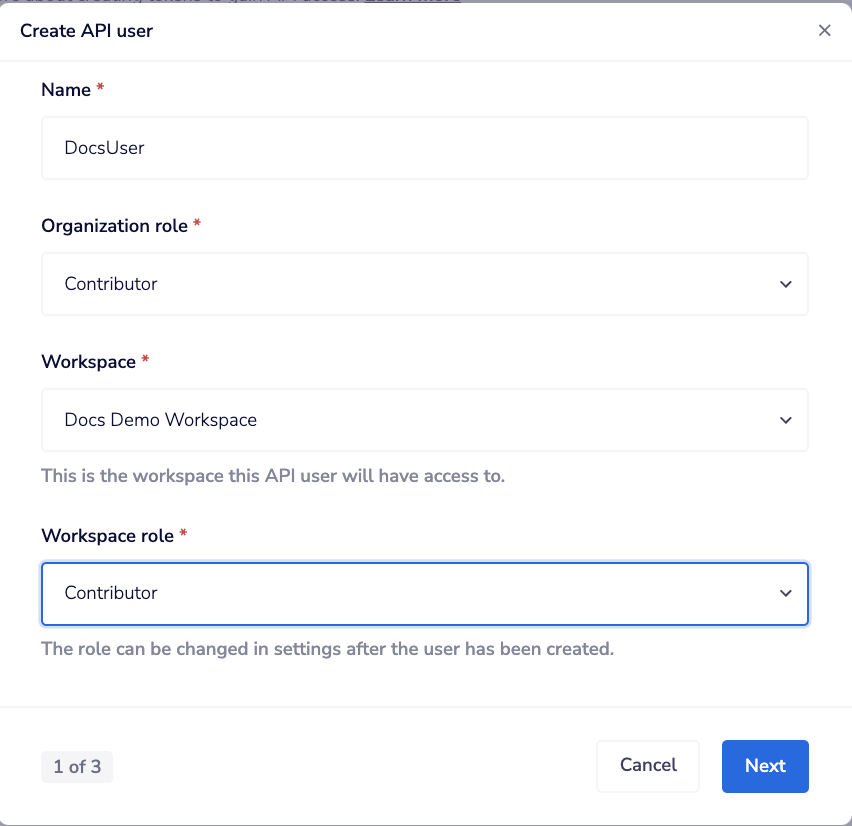Viewport: 852px width, 826px height.
Task: Click the down arrow beside Contributor organization role
Action: (786, 284)
